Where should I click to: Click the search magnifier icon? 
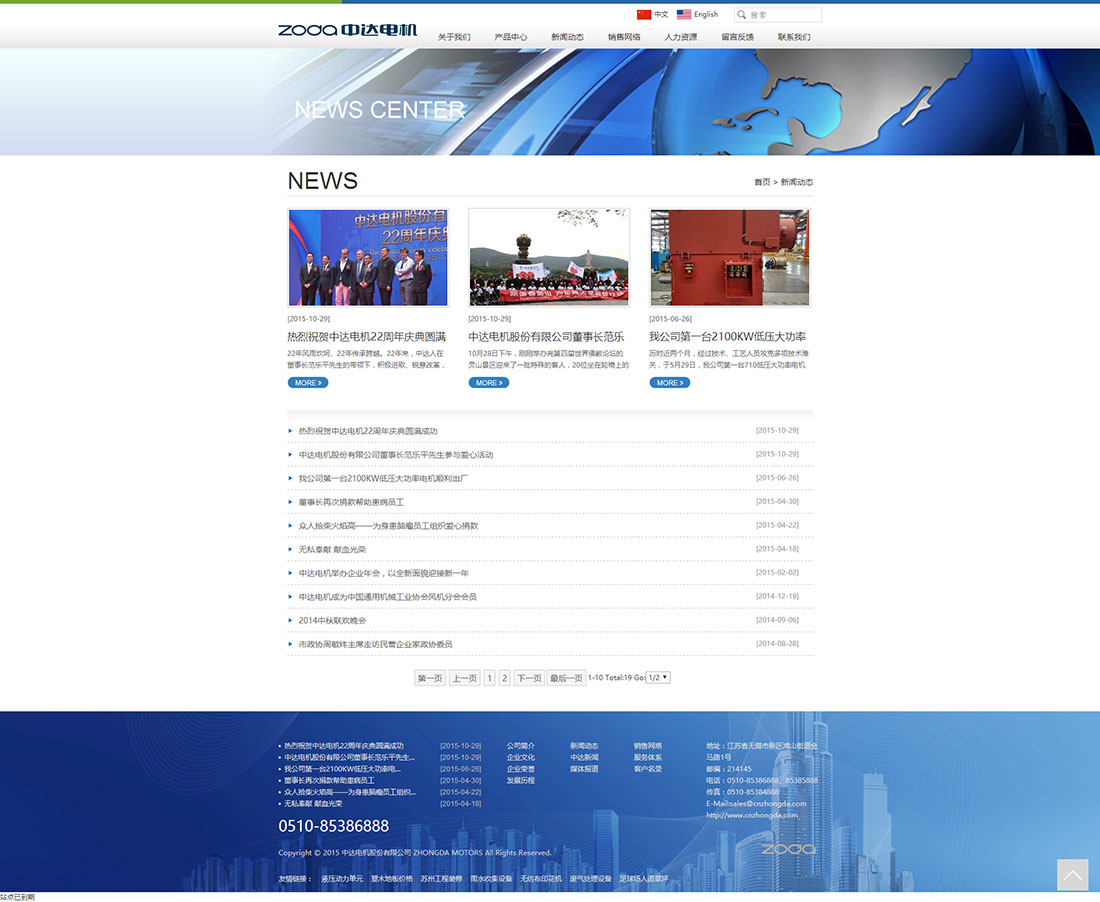click(x=741, y=15)
